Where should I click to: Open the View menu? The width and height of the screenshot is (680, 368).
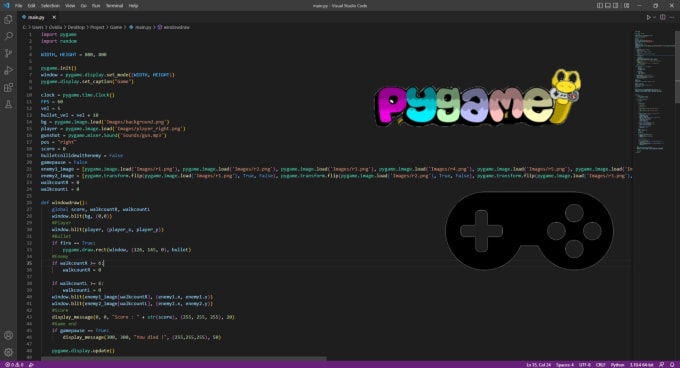coord(70,6)
